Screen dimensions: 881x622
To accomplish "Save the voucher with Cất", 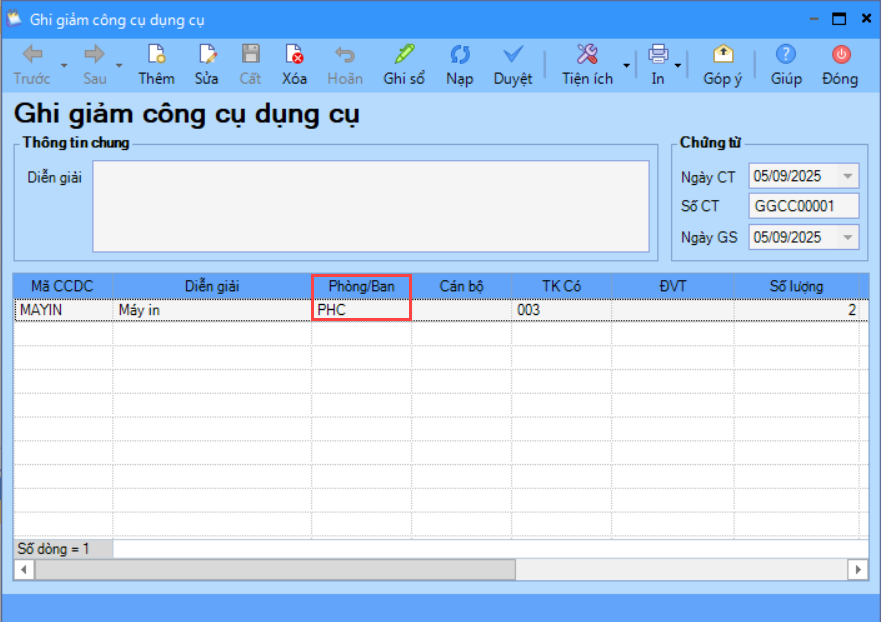I will [x=251, y=65].
